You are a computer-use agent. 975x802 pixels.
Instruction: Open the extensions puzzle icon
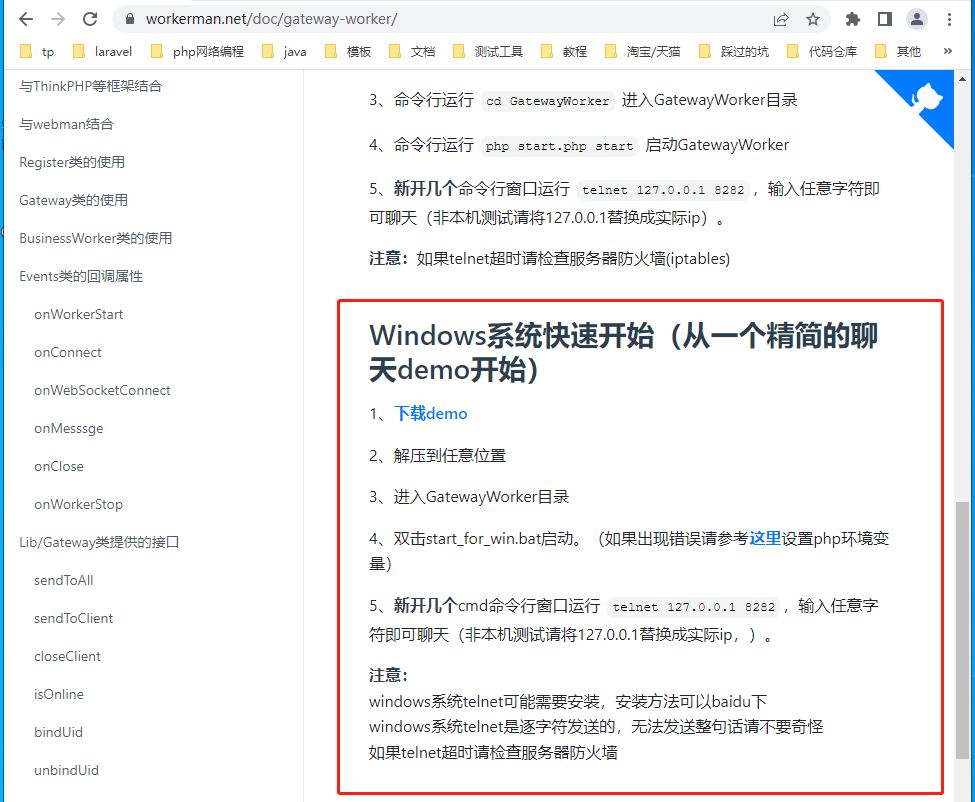[852, 19]
